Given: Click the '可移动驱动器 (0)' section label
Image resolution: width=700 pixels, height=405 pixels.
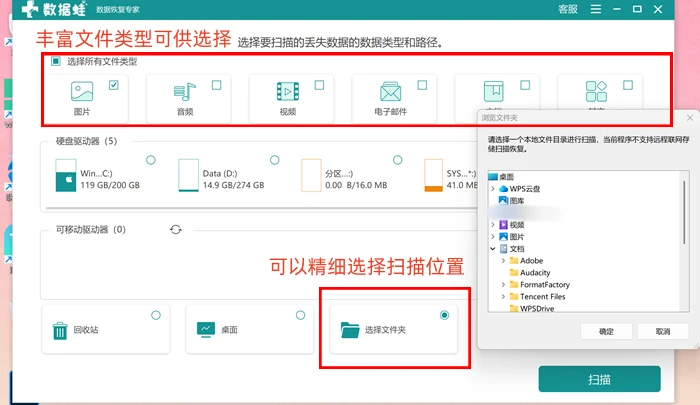Looking at the screenshot, I should click(x=91, y=230).
